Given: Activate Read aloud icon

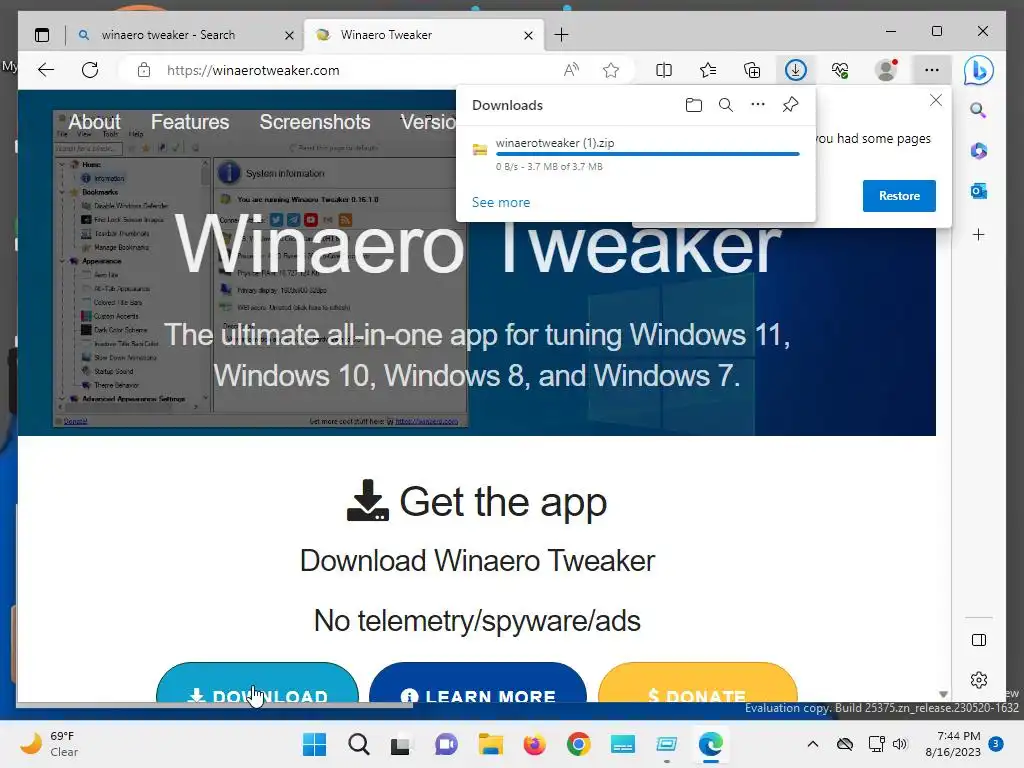Looking at the screenshot, I should point(571,70).
